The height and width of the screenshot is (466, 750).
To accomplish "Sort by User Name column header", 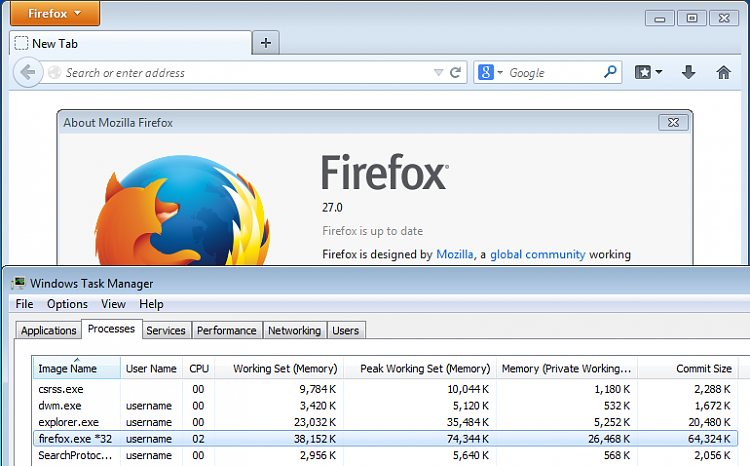I will click(151, 368).
